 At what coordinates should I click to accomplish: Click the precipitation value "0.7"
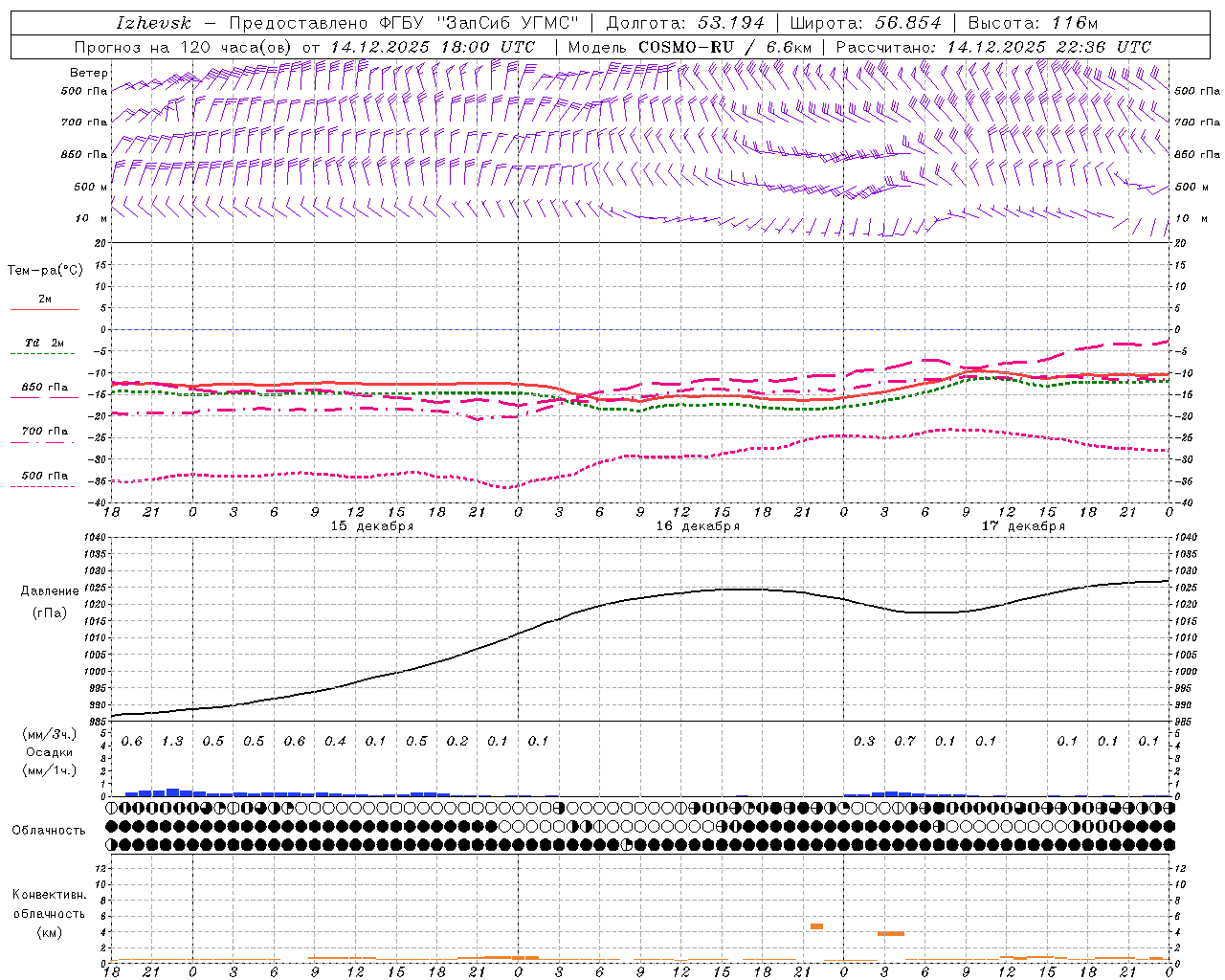(904, 742)
